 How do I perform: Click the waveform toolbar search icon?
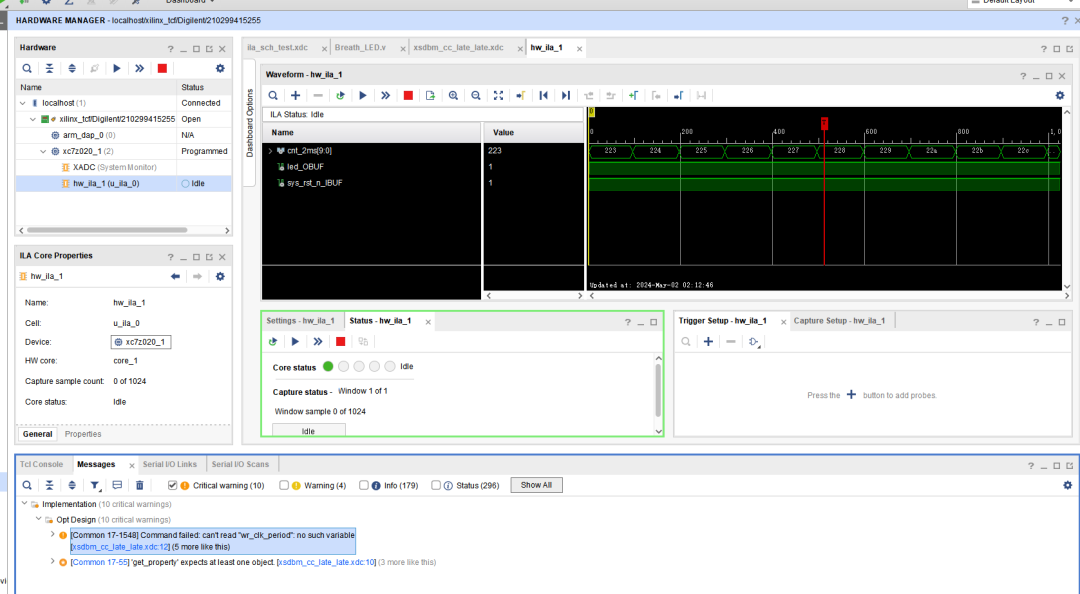[273, 96]
